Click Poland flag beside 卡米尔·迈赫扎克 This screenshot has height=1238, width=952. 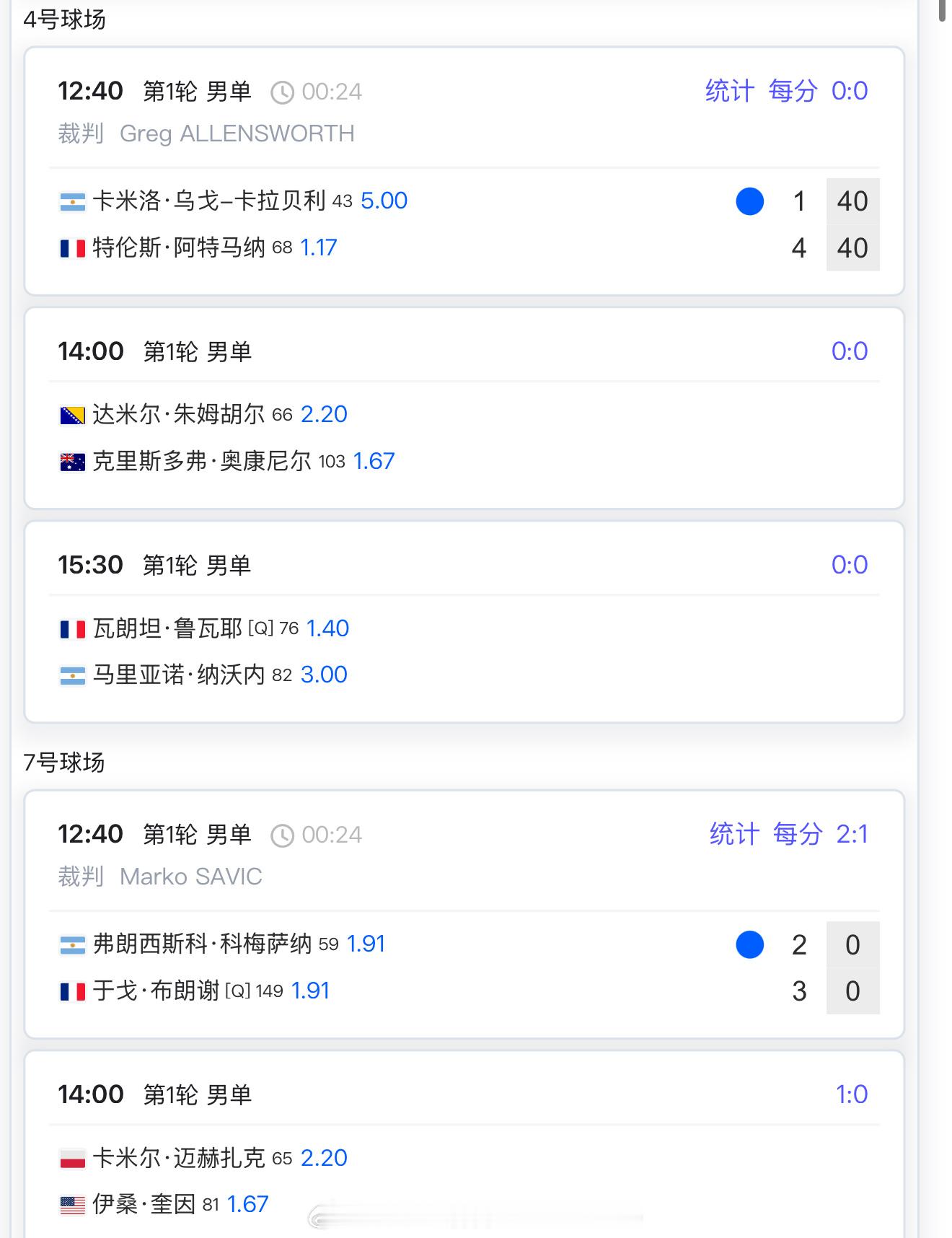72,1159
